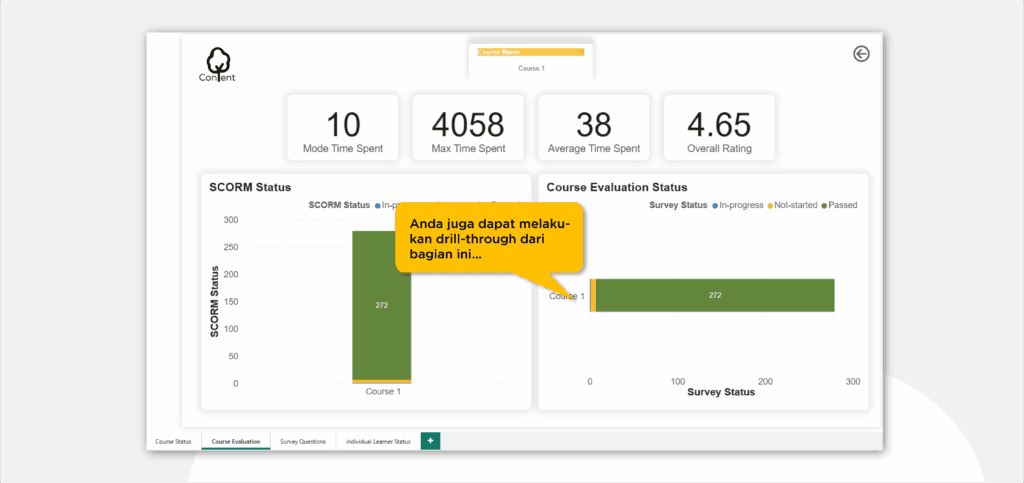Open the Survey Questions tab
1024x483 pixels.
[303, 441]
